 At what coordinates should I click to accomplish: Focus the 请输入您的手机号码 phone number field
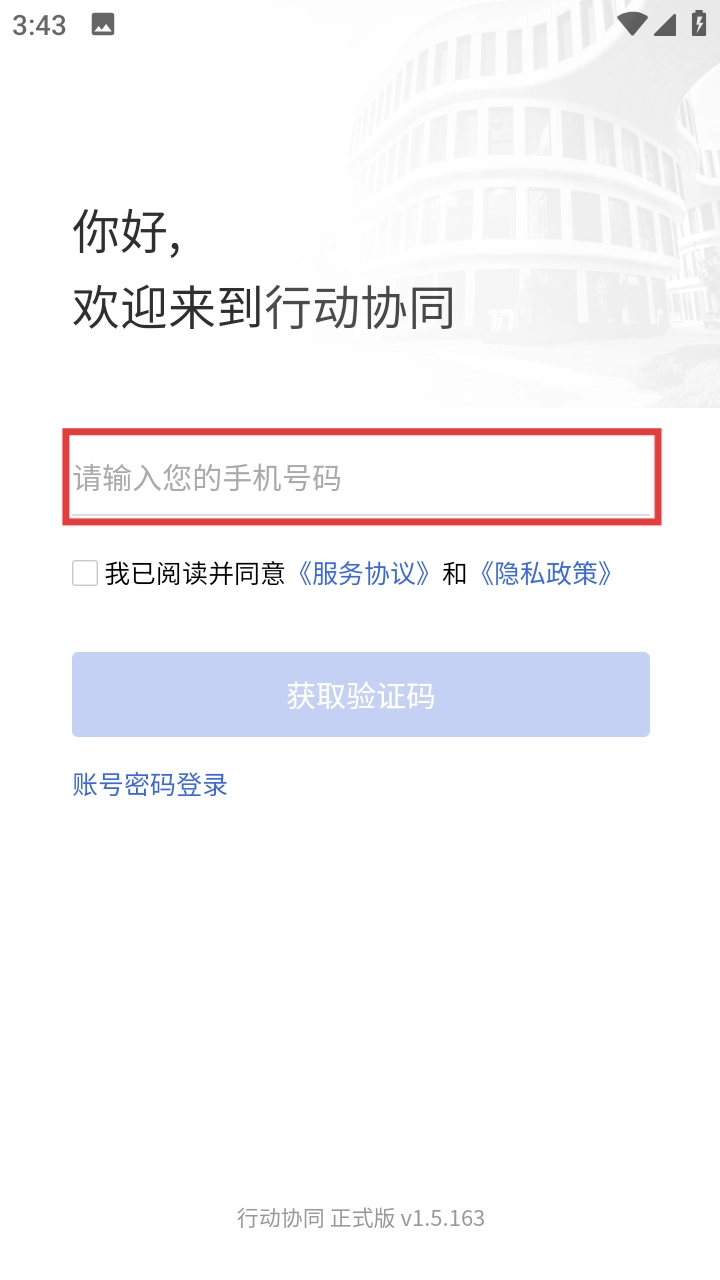click(x=361, y=478)
